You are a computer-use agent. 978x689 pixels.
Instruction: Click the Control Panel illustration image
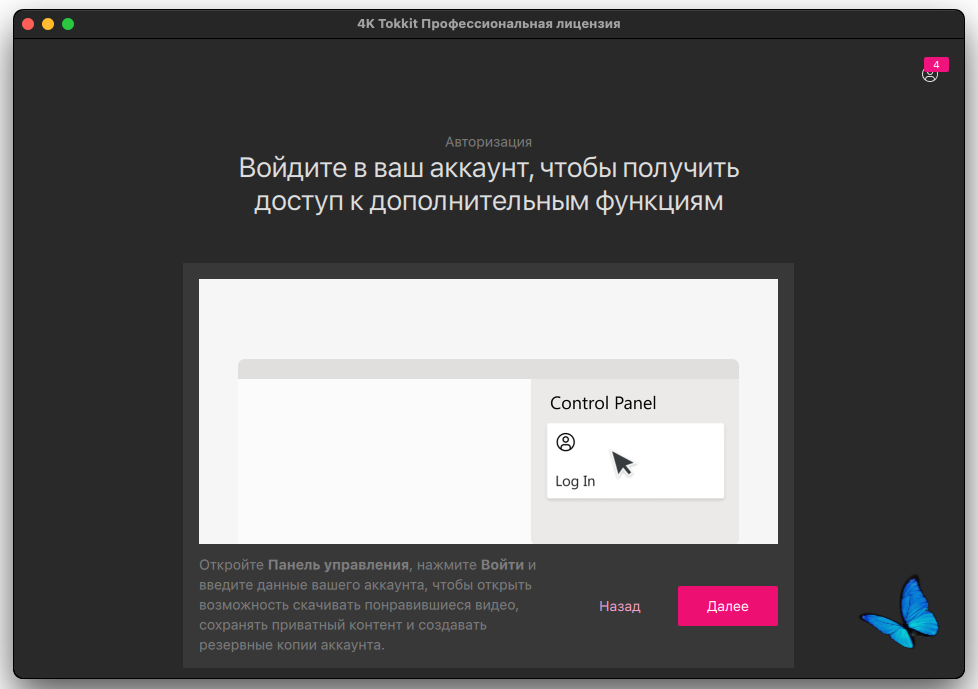[488, 411]
